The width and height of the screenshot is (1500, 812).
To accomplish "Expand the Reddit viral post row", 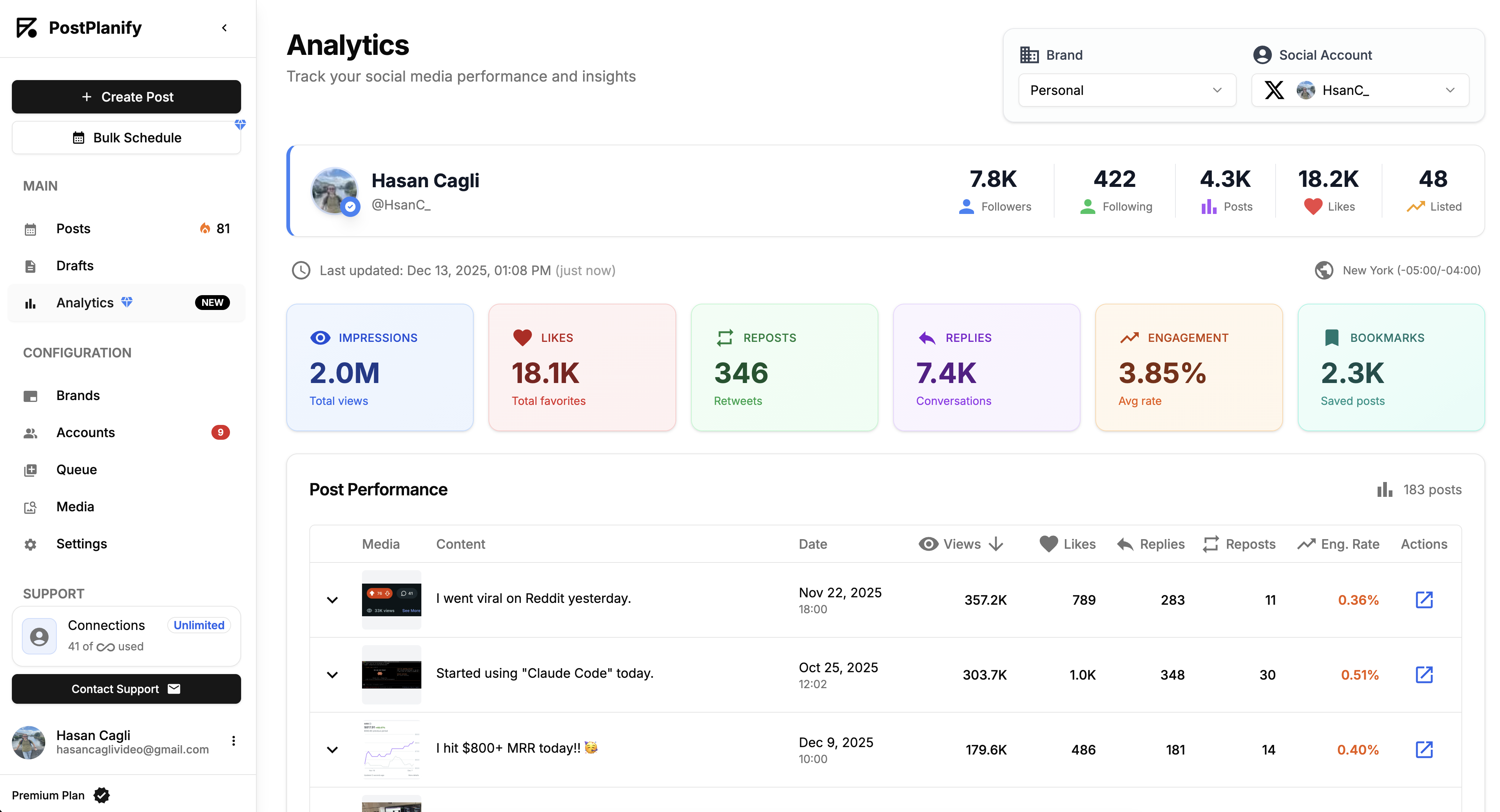I will click(x=332, y=600).
